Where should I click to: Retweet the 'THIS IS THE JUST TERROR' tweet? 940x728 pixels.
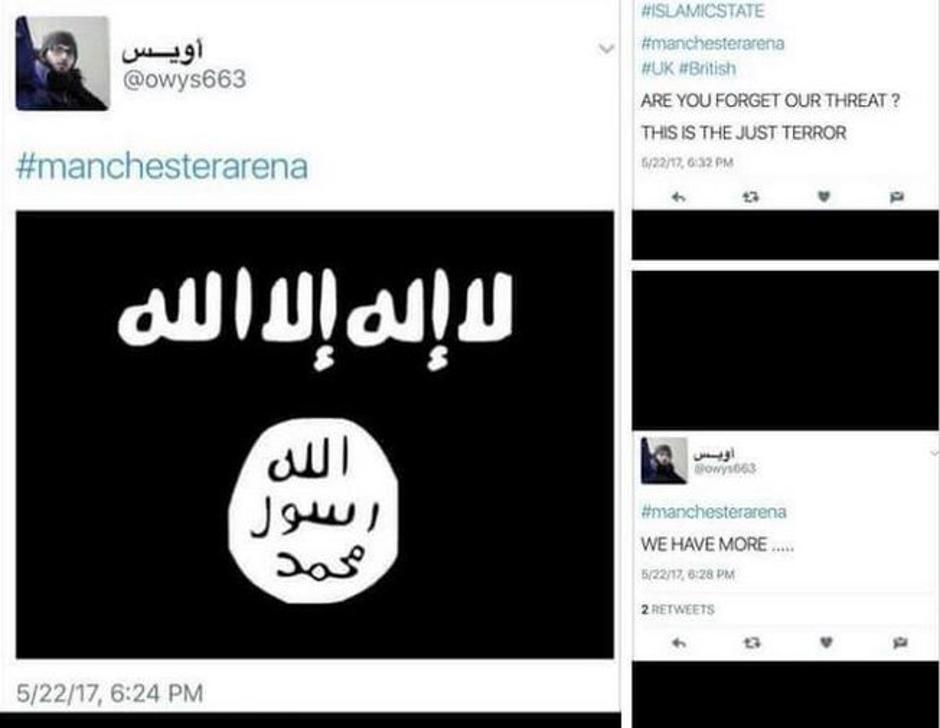[x=752, y=197]
